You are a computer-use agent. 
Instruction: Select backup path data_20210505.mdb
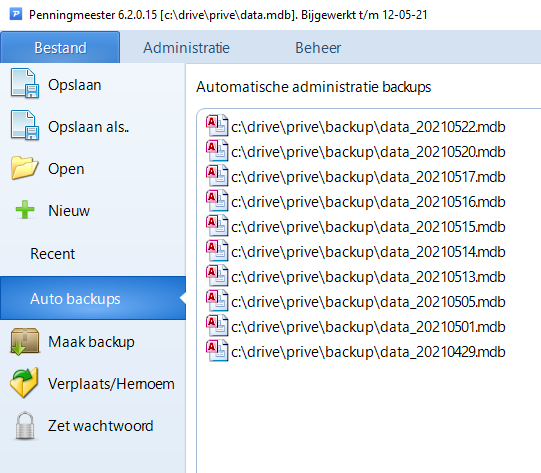(x=368, y=302)
